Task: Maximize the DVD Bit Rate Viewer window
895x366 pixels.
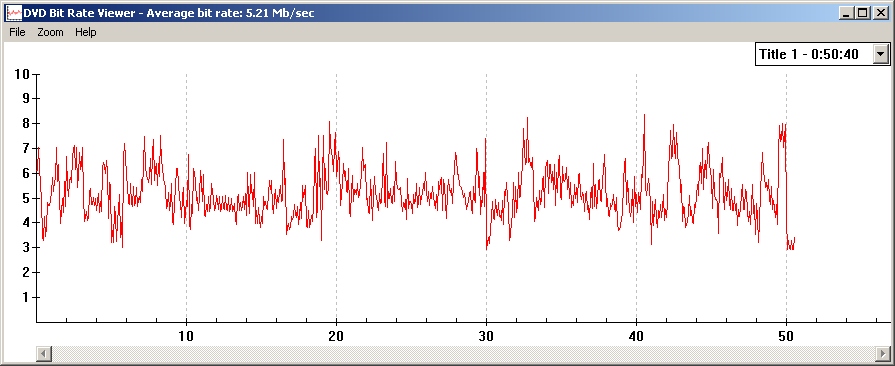Action: coord(862,13)
